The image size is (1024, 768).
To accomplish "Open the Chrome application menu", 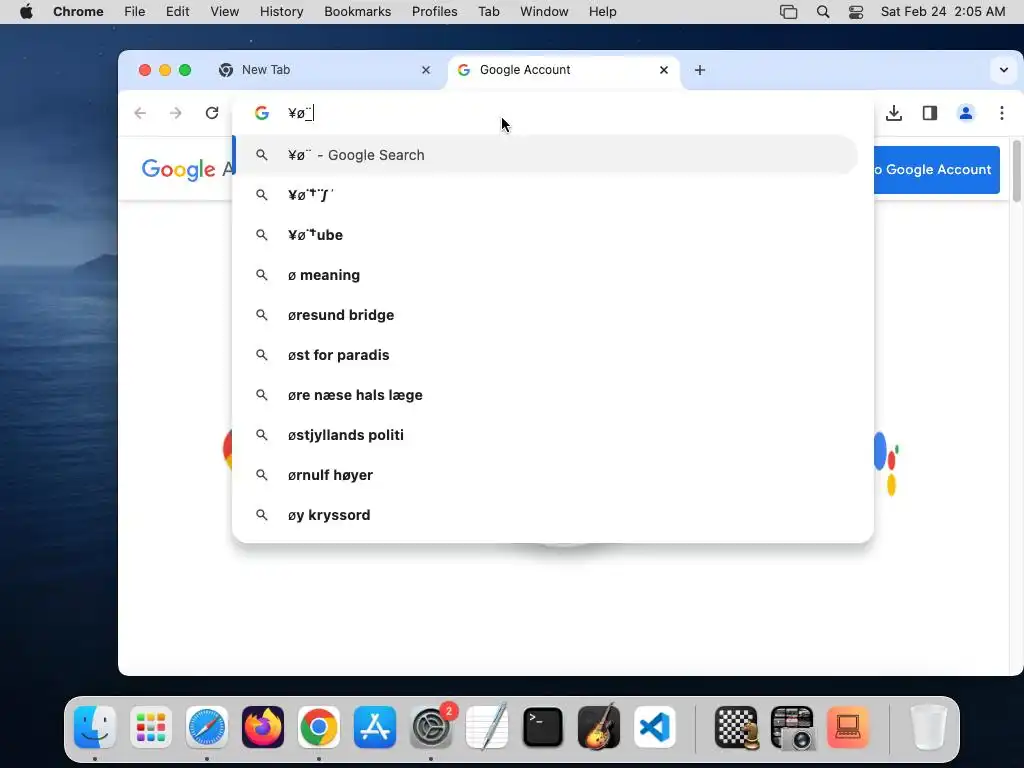I will pyautogui.click(x=78, y=12).
